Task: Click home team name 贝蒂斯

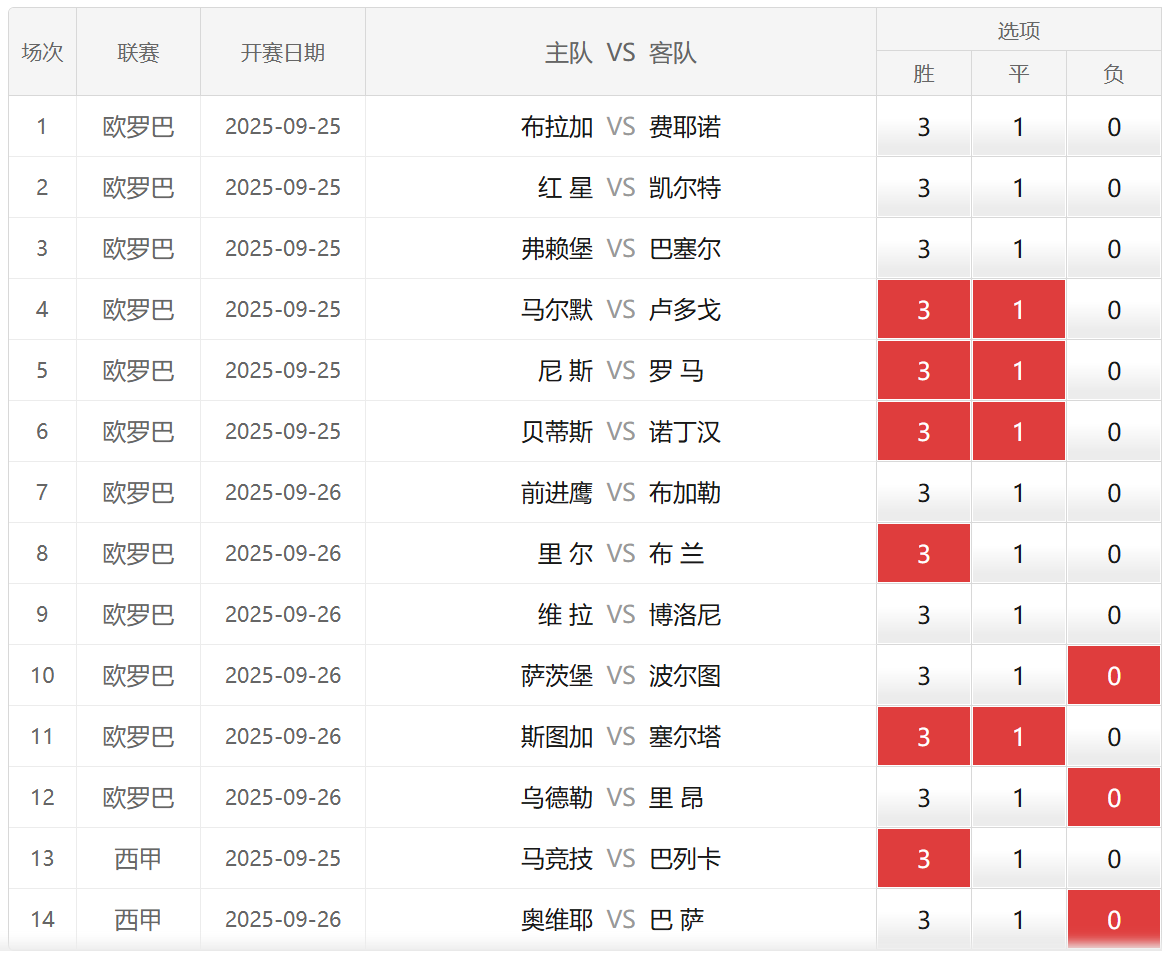Action: [557, 432]
